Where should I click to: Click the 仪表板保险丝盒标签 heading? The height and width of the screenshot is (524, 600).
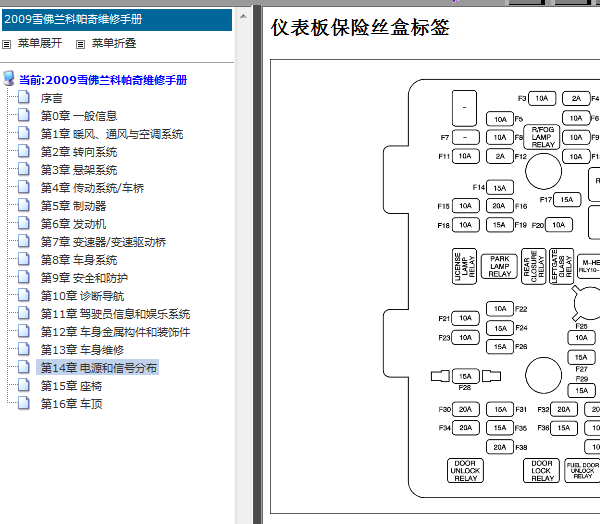pos(360,28)
